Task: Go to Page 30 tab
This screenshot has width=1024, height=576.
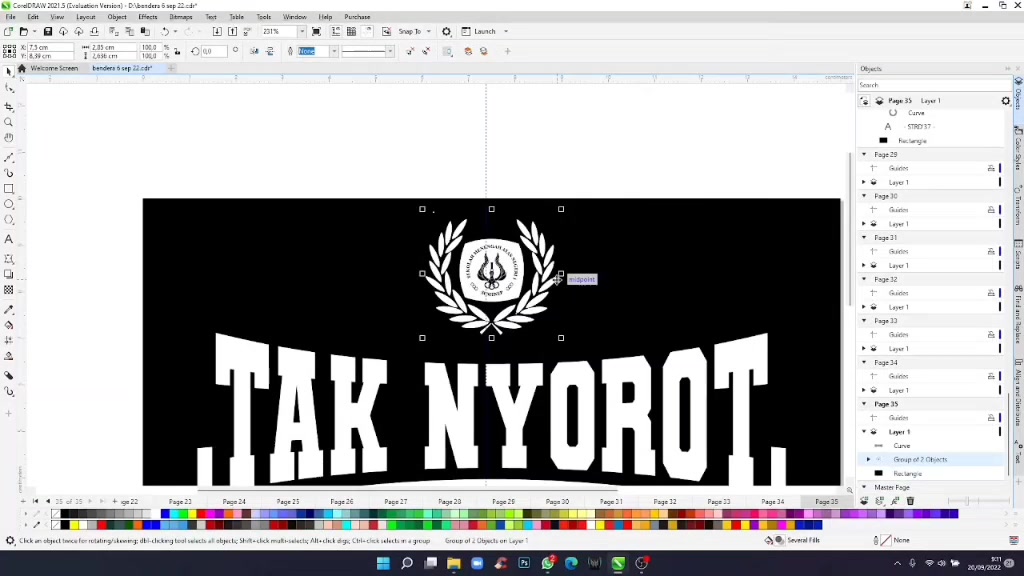Action: pyautogui.click(x=557, y=502)
